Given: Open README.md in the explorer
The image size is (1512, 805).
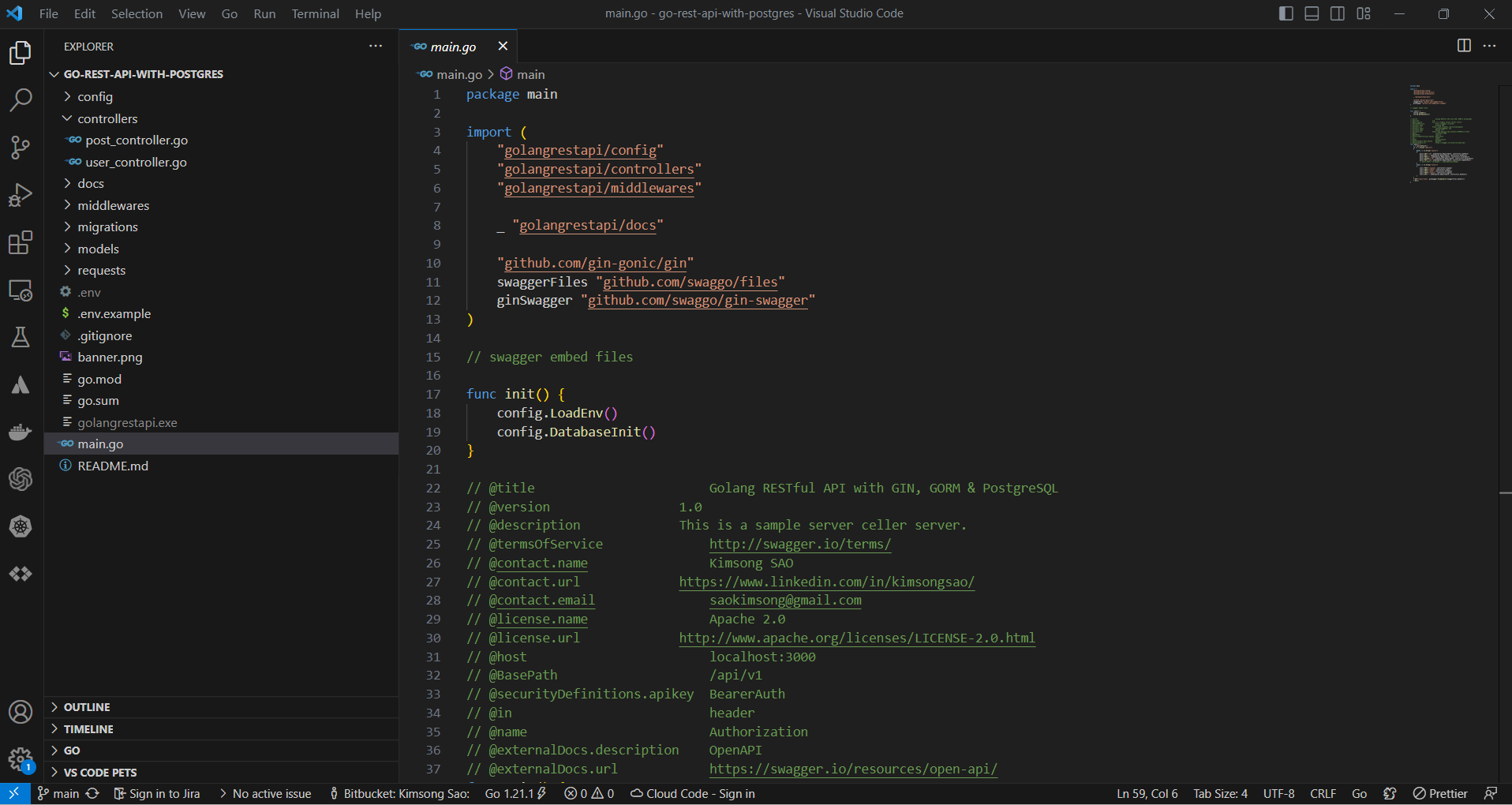Looking at the screenshot, I should coord(221,466).
